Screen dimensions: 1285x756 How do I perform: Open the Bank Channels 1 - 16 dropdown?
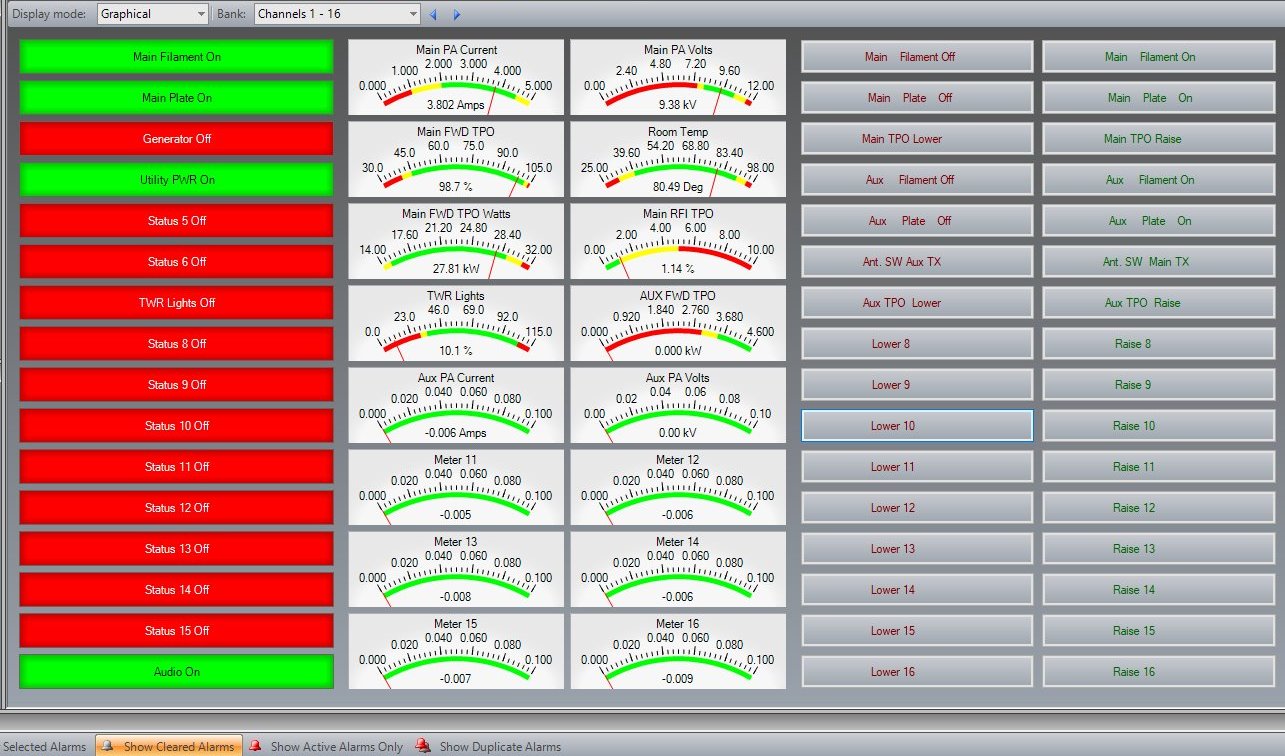[337, 14]
